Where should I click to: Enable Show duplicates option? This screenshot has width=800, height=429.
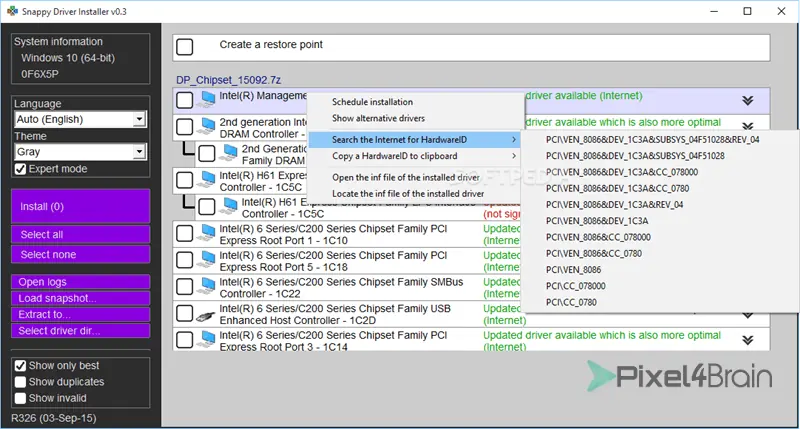20,382
